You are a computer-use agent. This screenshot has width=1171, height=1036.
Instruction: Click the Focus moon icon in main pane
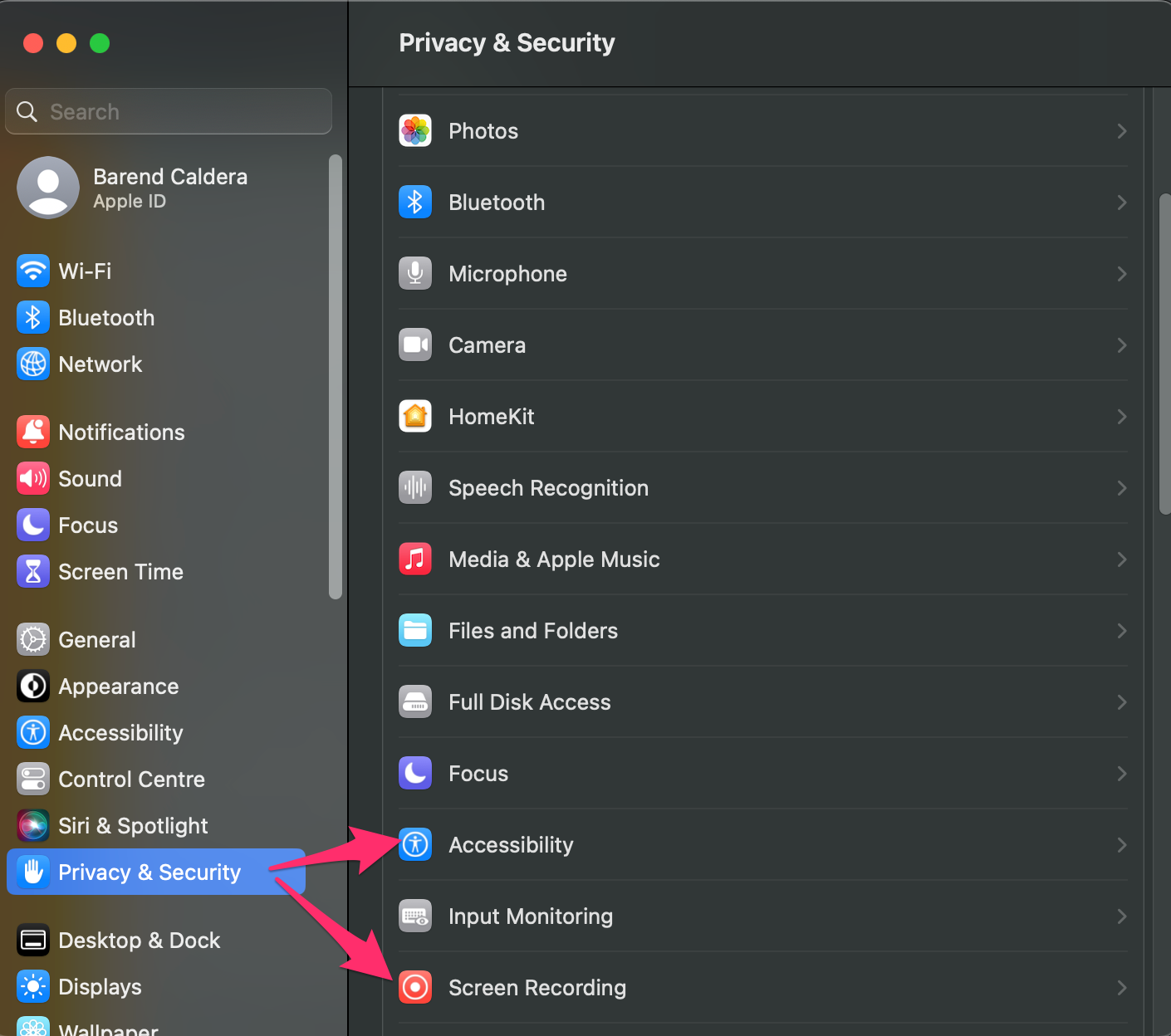[x=415, y=774]
